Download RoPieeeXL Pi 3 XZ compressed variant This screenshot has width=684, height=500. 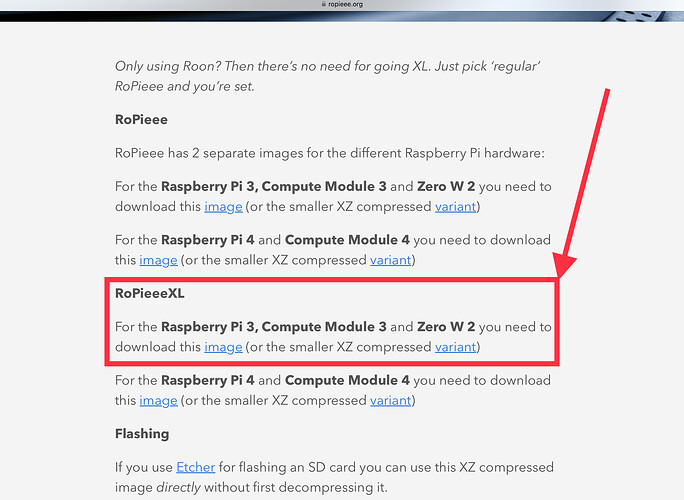click(x=455, y=347)
